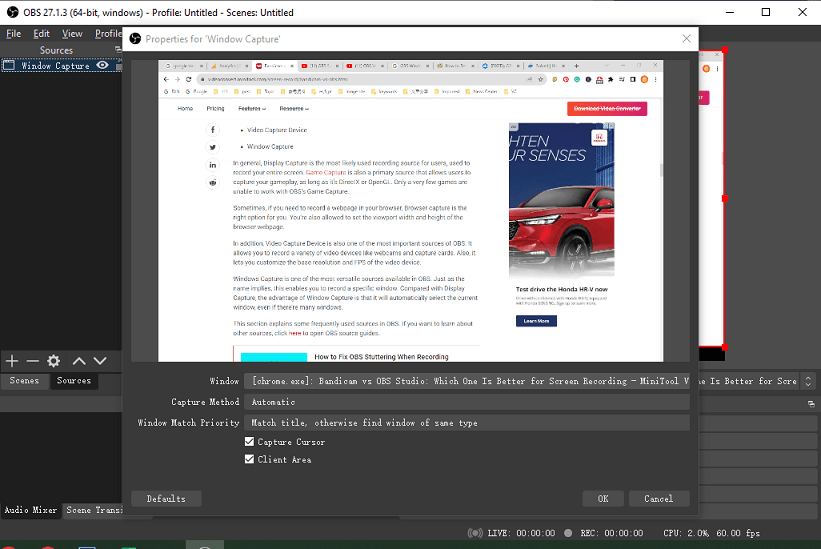Click the browser back arrow in the preview
The width and height of the screenshot is (821, 549).
pos(167,80)
